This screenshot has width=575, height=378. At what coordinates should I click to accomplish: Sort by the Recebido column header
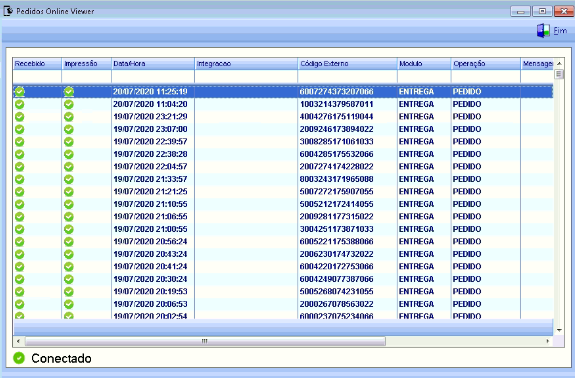(37, 64)
